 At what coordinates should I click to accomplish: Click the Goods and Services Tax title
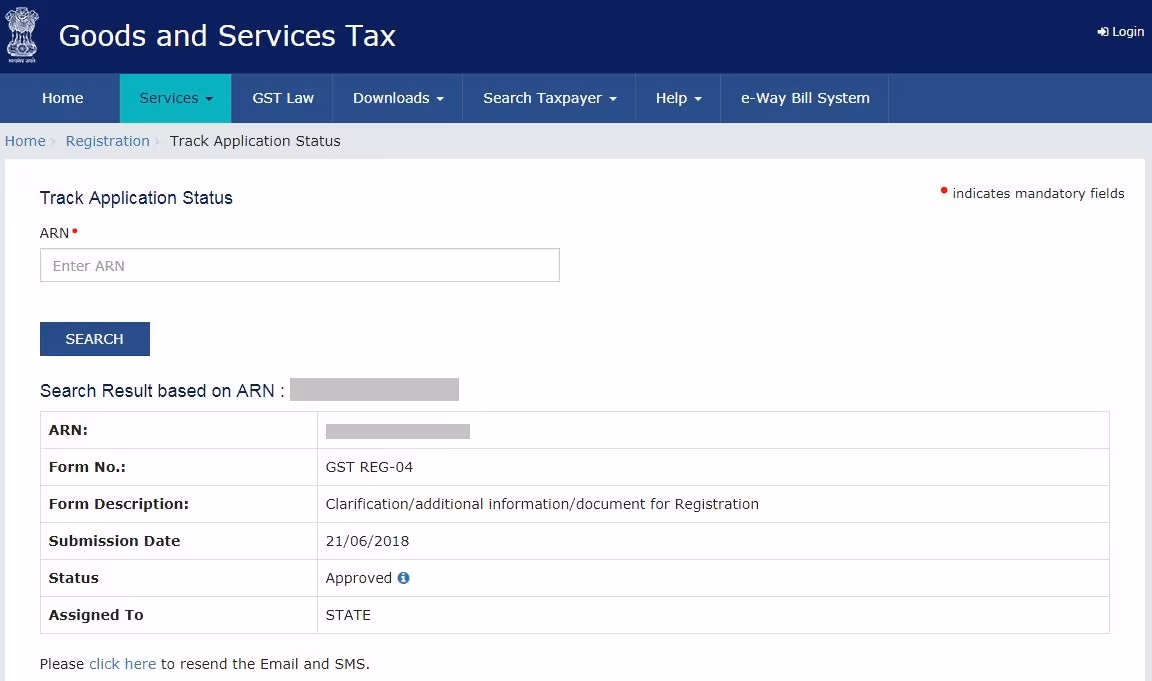pos(227,35)
